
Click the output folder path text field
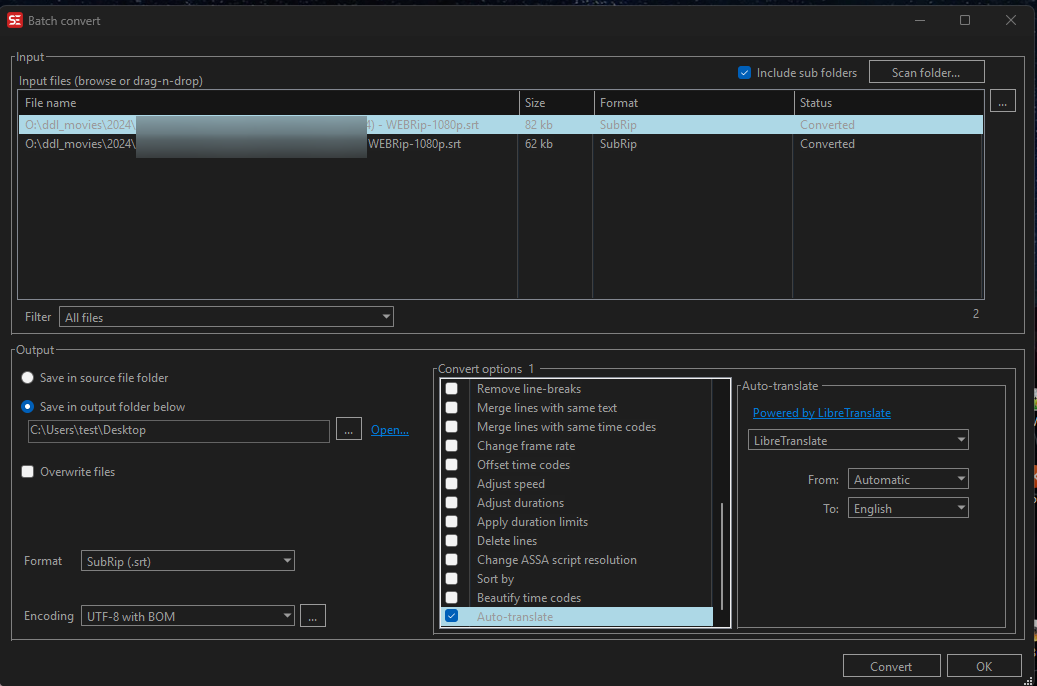178,431
